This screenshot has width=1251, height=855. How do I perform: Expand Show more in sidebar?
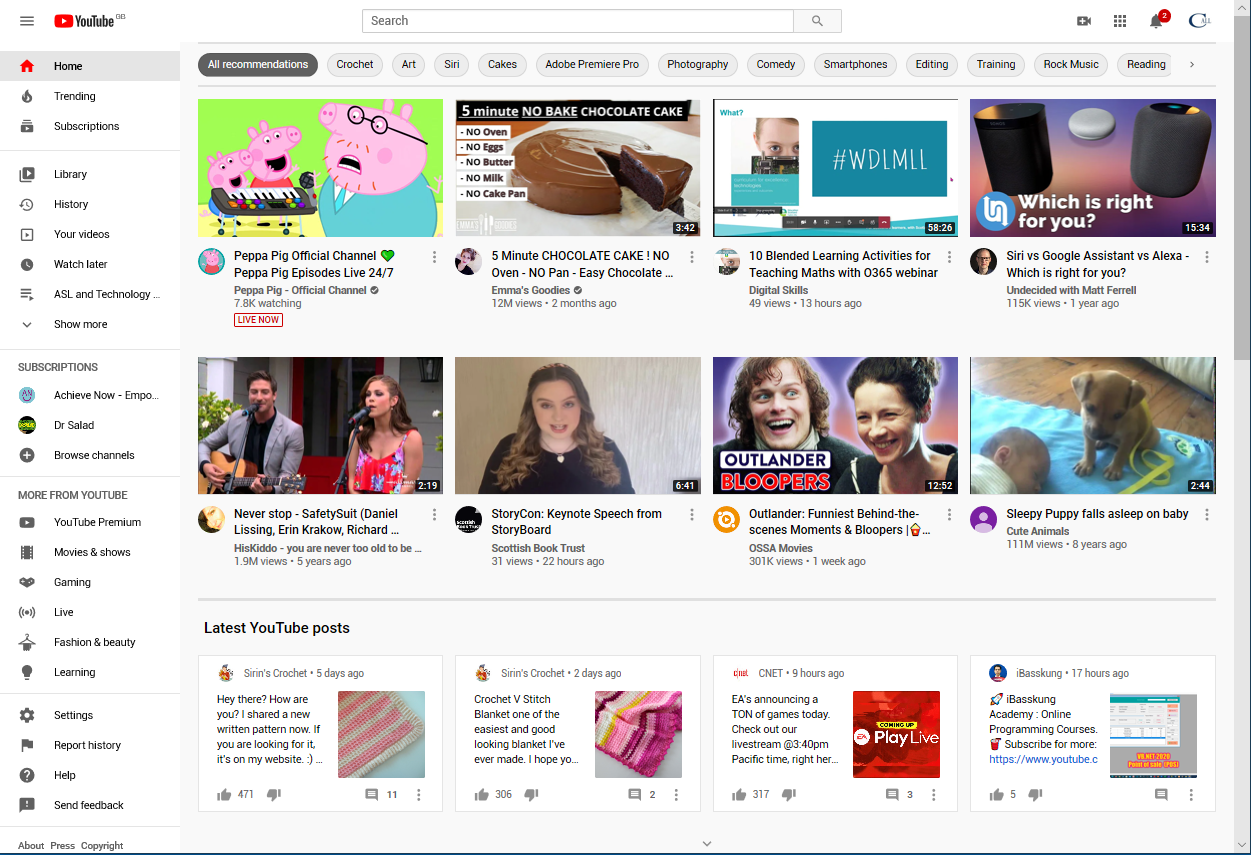(x=90, y=324)
